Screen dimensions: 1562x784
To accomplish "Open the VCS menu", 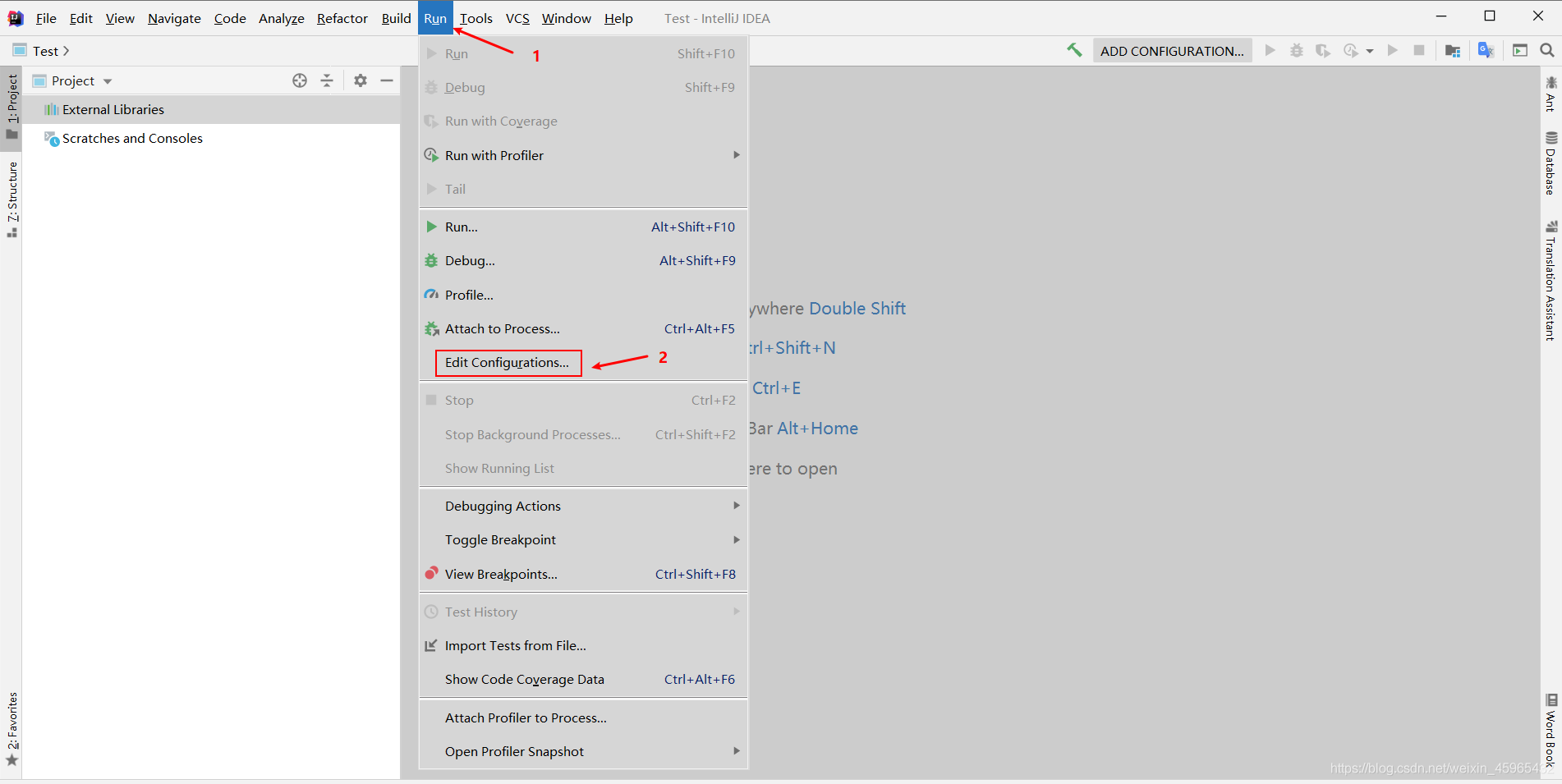I will [517, 18].
